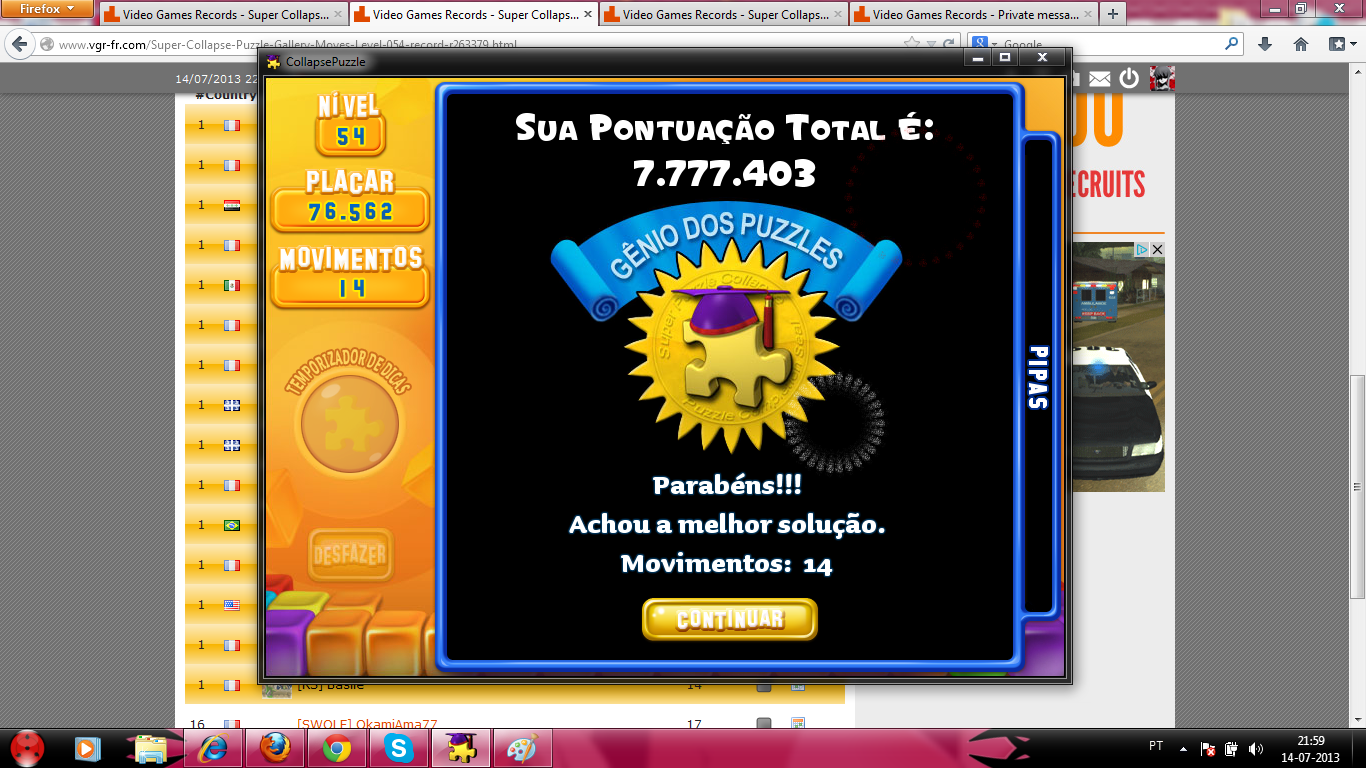Go to Firefox home page icon
The width and height of the screenshot is (1366, 768).
point(1301,44)
